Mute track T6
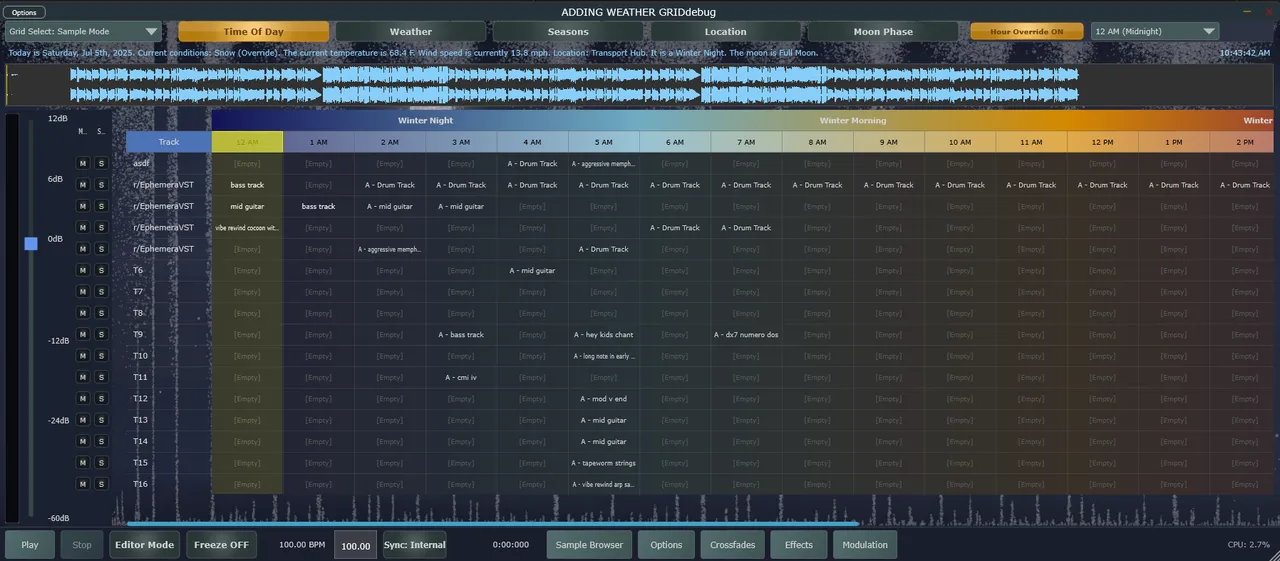1280x561 pixels. (83, 270)
